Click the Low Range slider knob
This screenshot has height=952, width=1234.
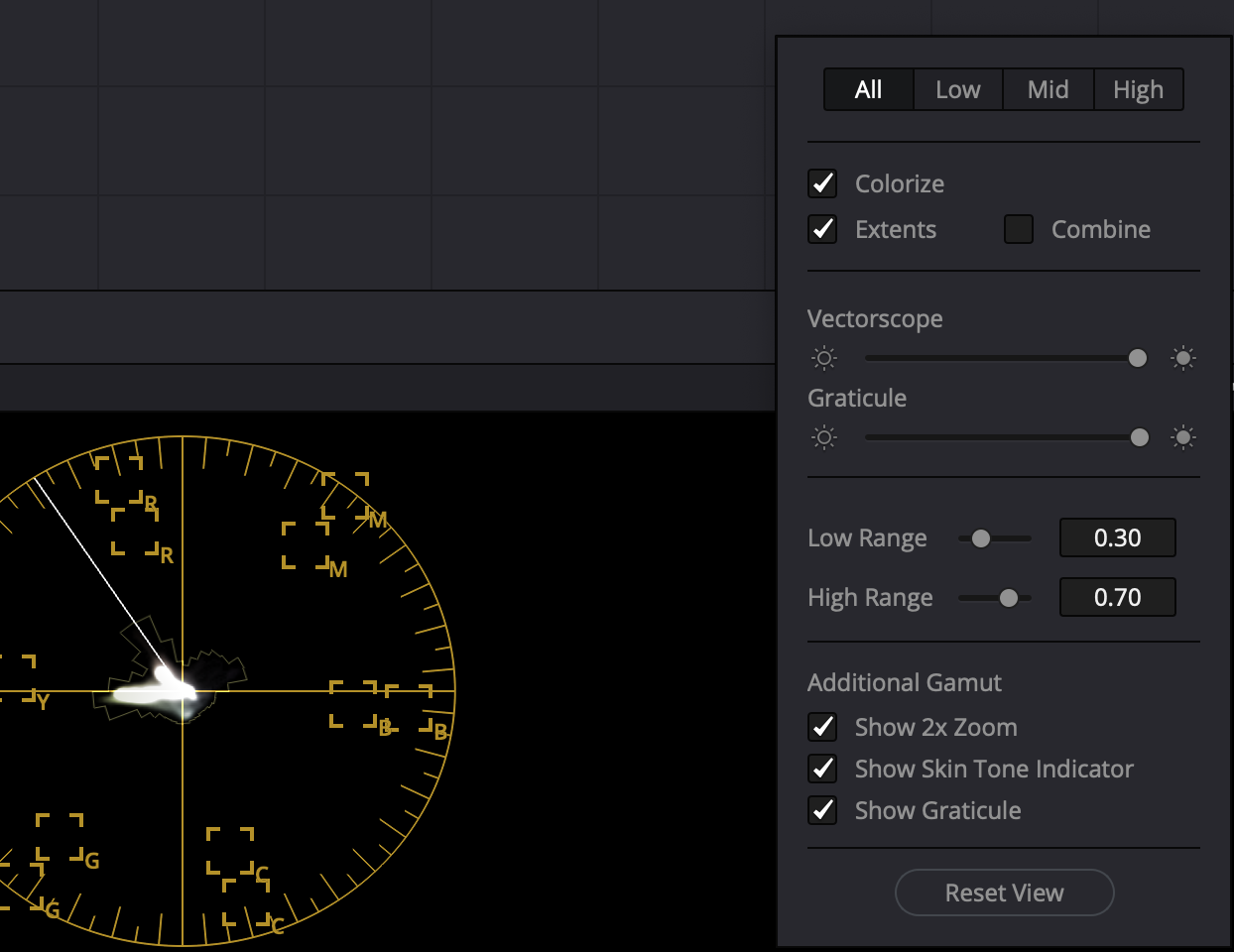tap(981, 538)
